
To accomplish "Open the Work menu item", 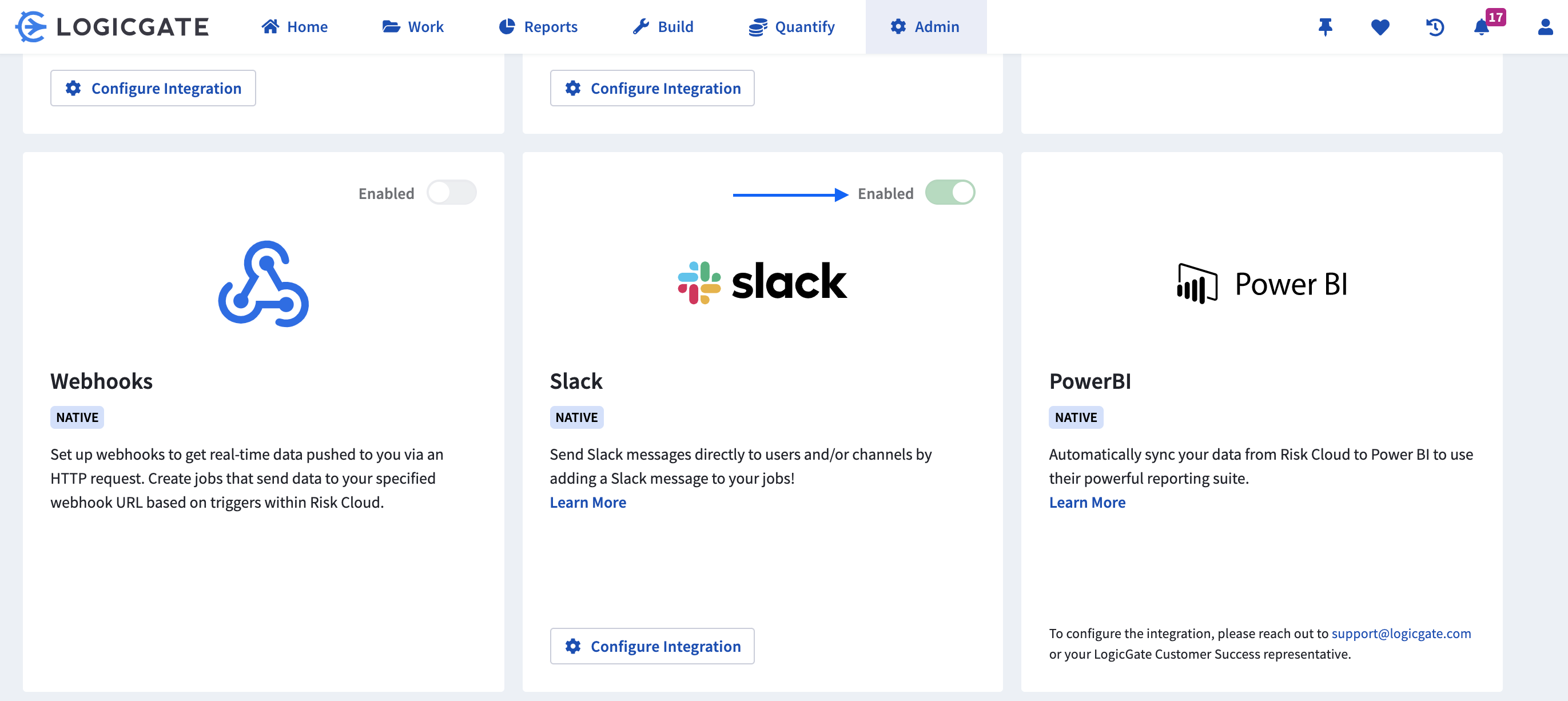I will coord(413,27).
